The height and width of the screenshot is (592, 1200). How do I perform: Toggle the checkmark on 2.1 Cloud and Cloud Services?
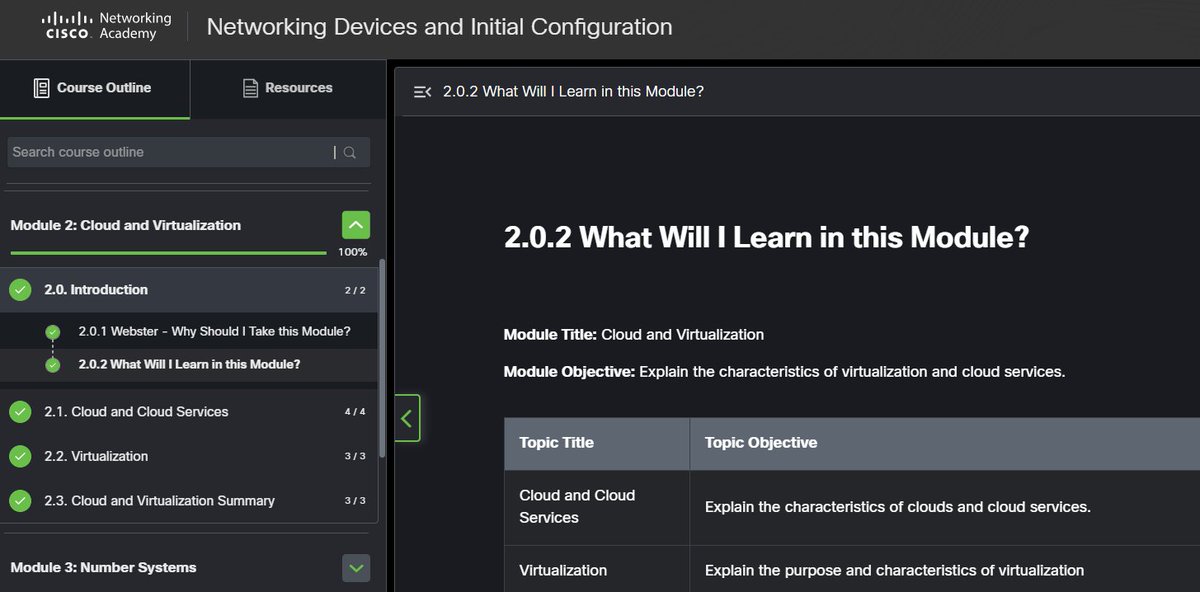coord(20,411)
